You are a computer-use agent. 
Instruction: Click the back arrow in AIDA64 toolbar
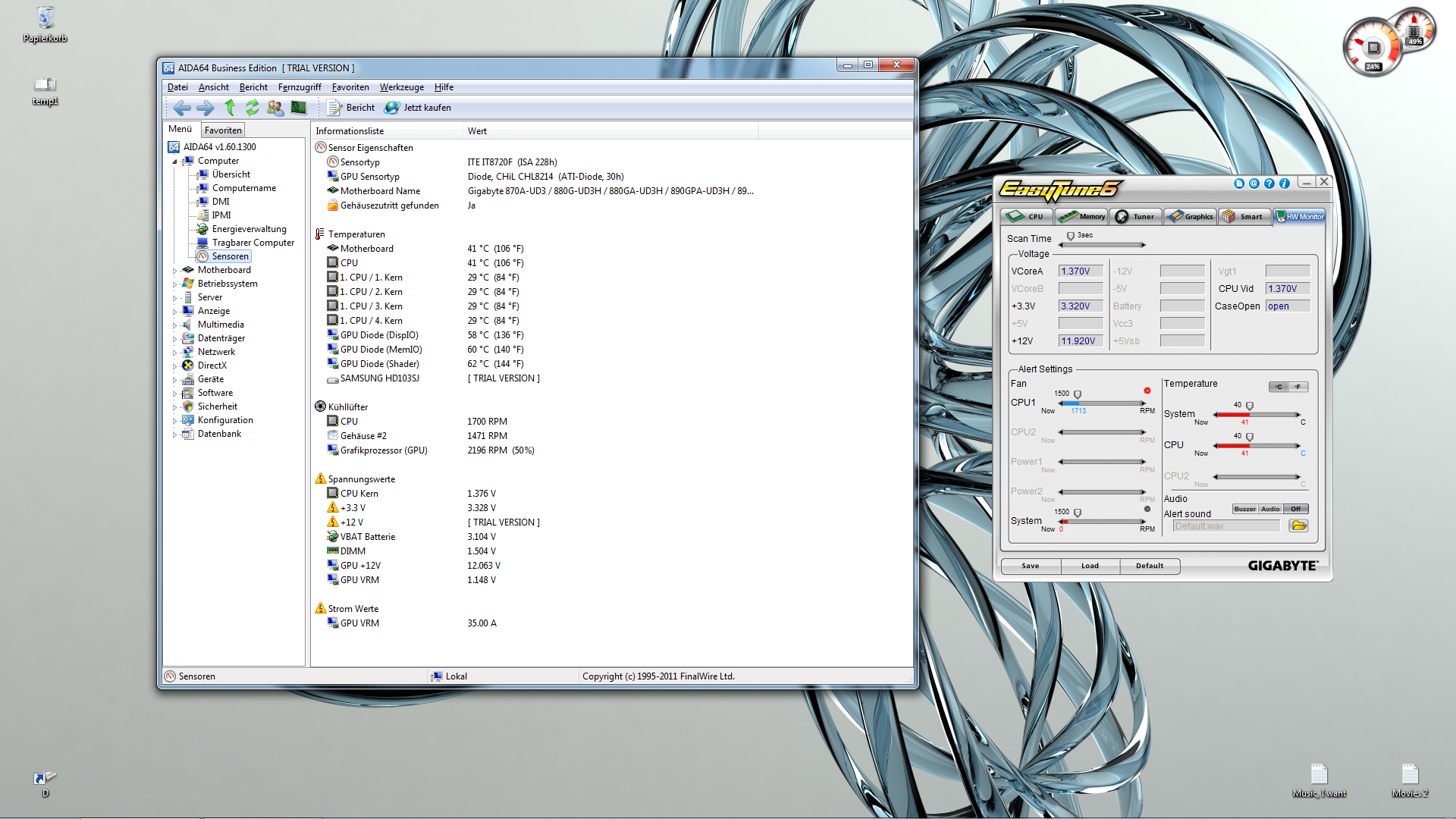[182, 108]
